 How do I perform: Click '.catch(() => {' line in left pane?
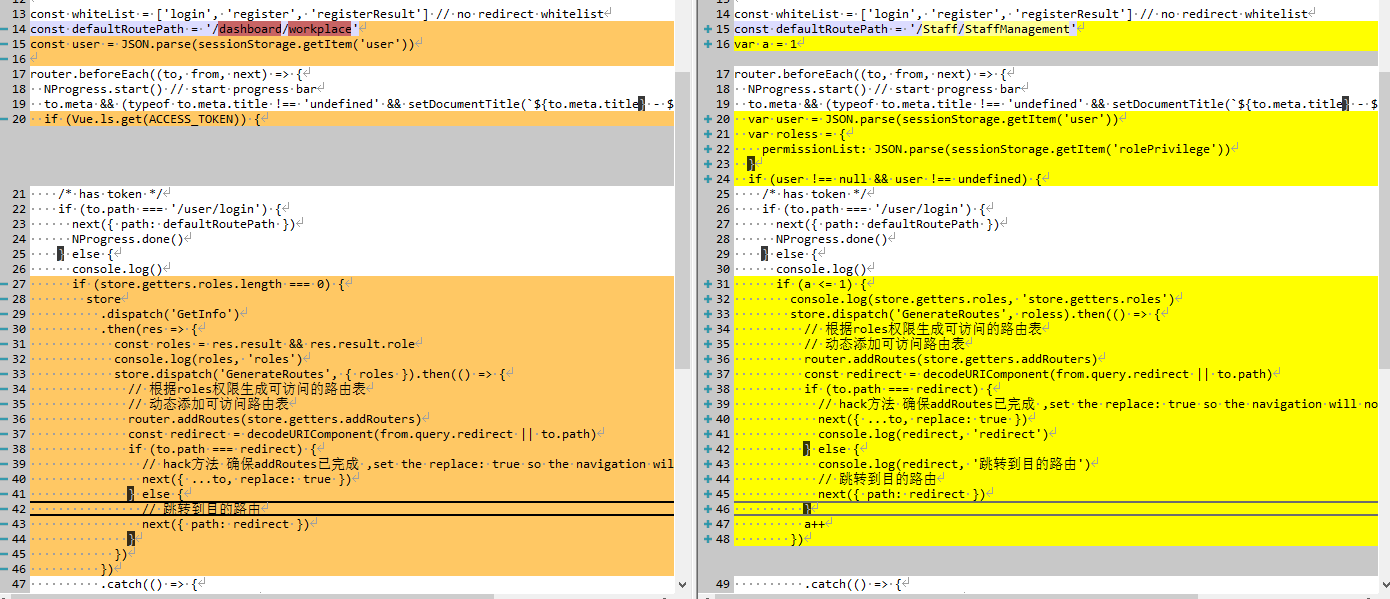149,584
